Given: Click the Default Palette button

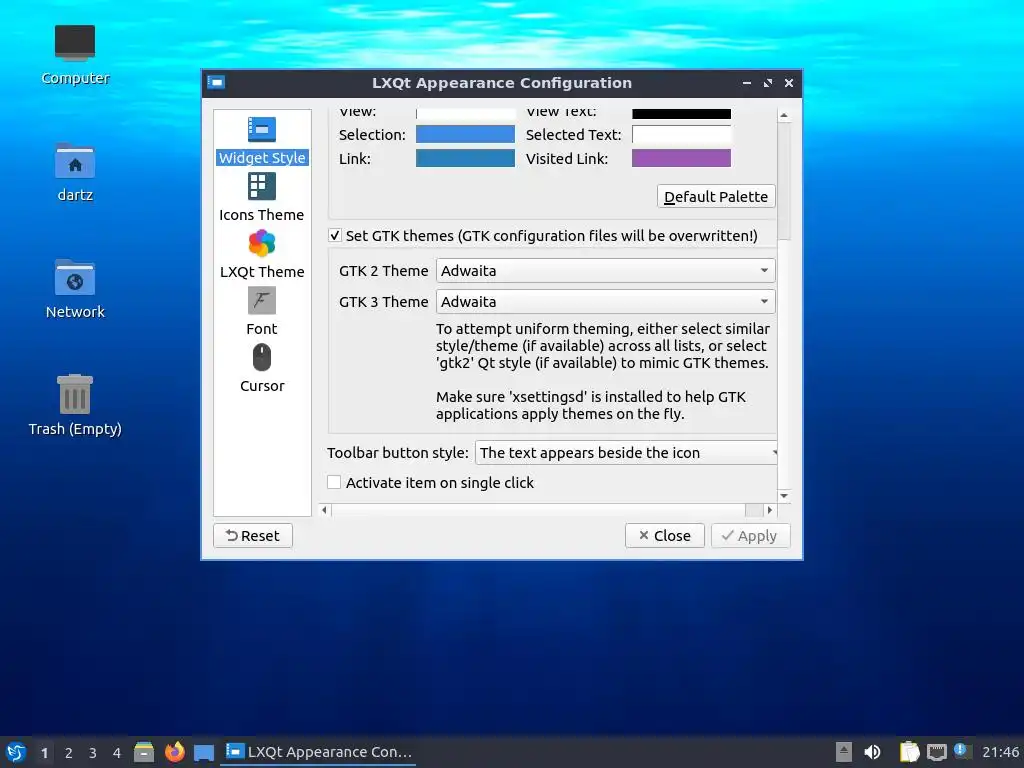Looking at the screenshot, I should (x=716, y=197).
